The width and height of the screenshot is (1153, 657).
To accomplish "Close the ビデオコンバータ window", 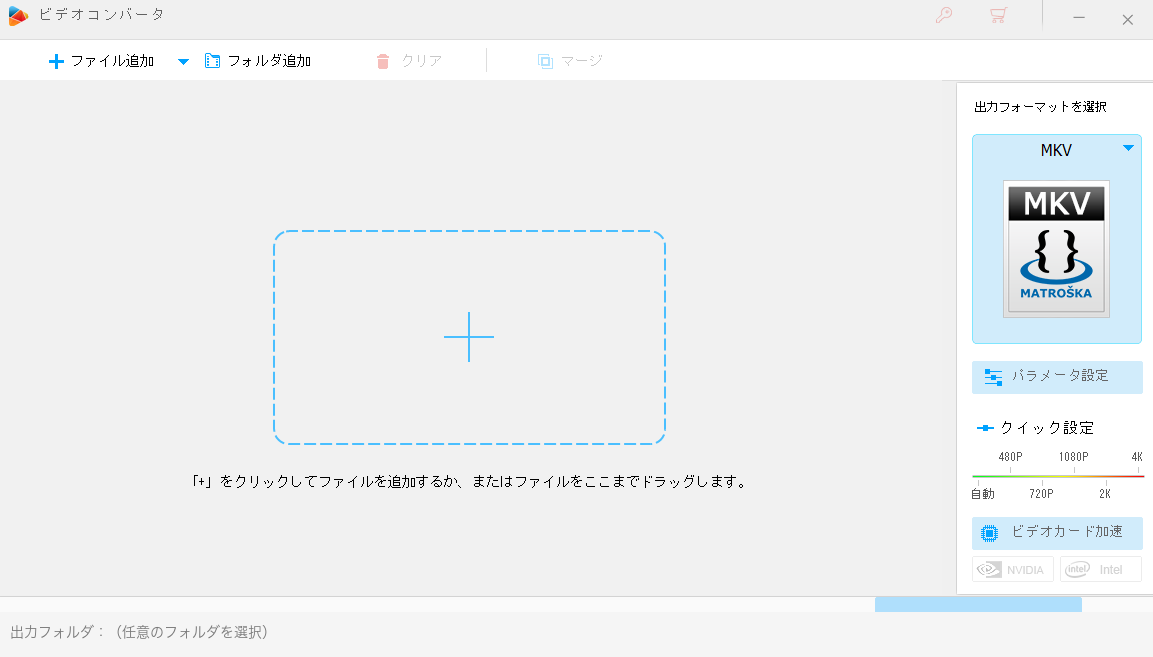I will (x=1127, y=20).
